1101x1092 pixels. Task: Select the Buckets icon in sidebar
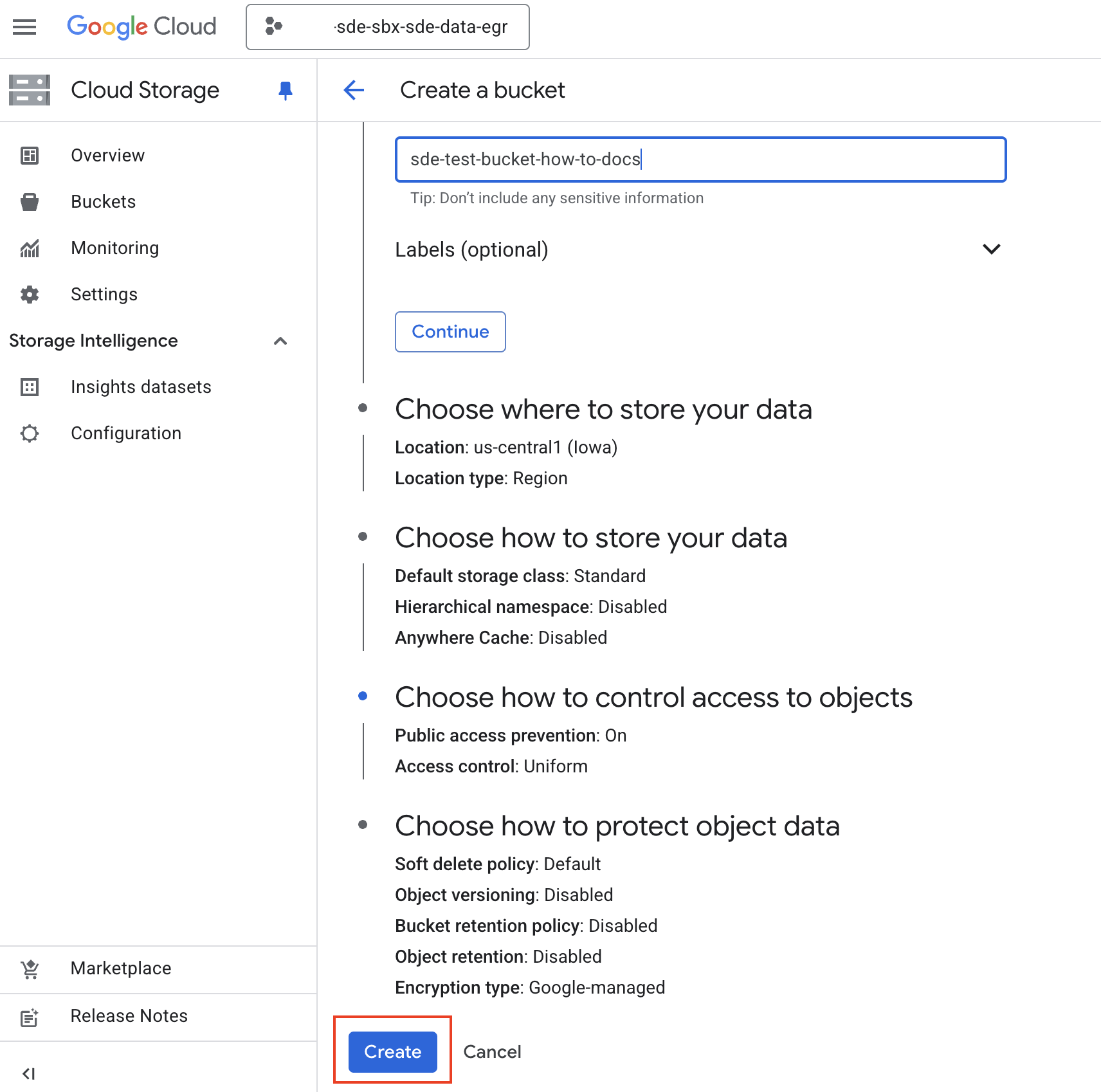click(x=30, y=202)
